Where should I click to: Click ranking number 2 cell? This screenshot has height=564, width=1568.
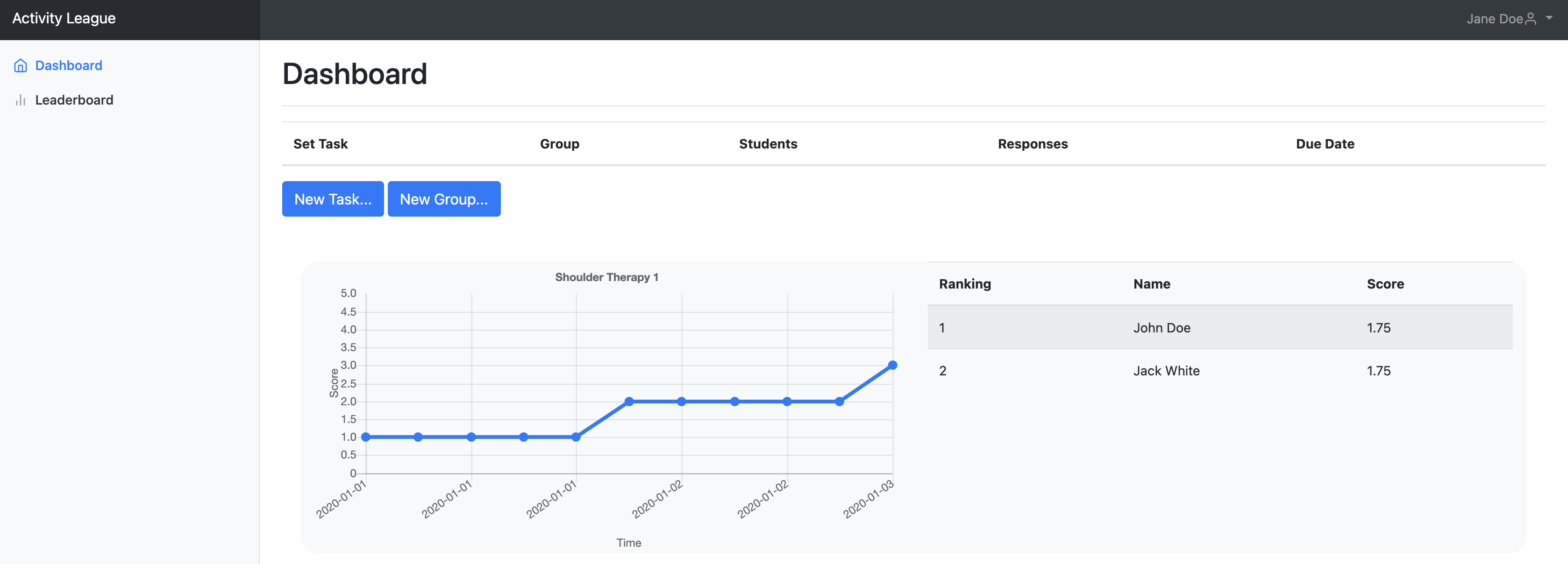[942, 371]
